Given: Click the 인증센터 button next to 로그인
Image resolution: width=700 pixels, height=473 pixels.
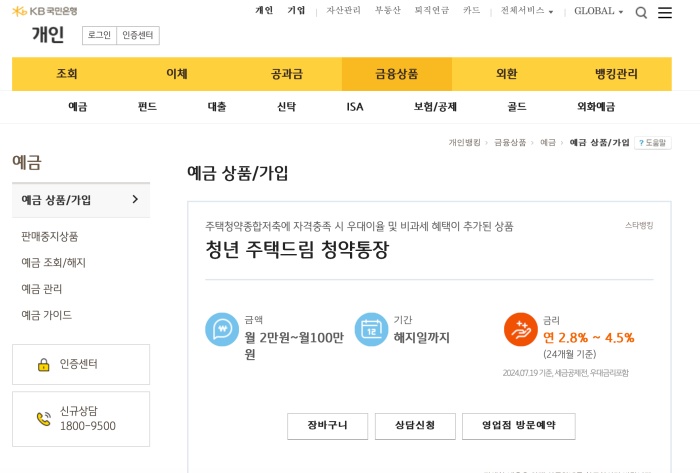Looking at the screenshot, I should click(138, 35).
